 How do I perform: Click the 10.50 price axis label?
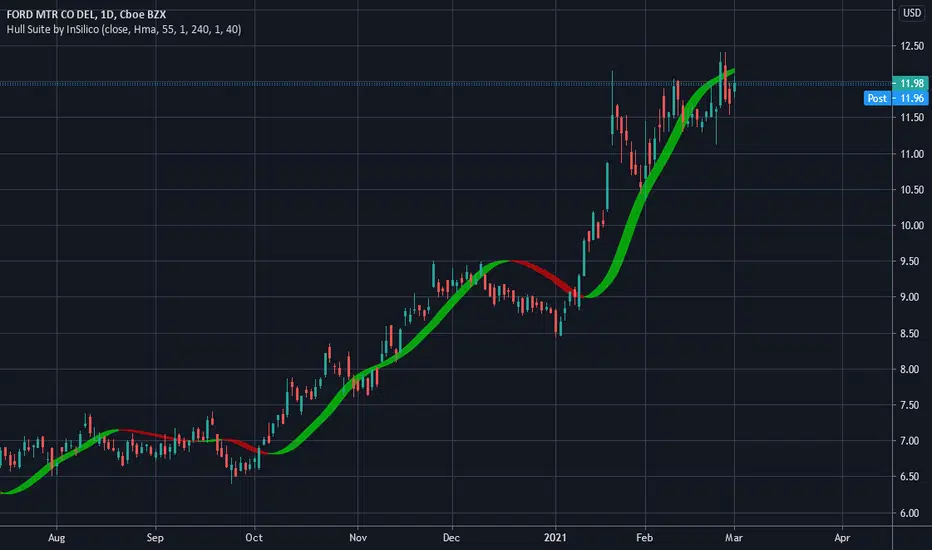912,190
